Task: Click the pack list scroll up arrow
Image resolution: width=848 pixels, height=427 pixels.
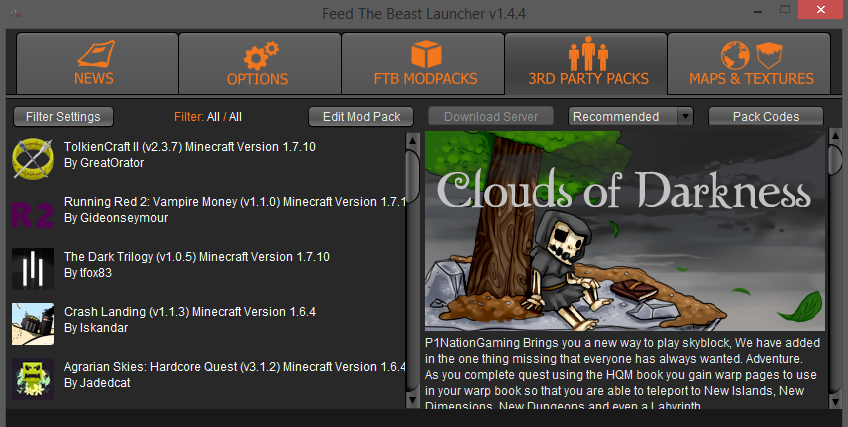Action: tap(413, 141)
